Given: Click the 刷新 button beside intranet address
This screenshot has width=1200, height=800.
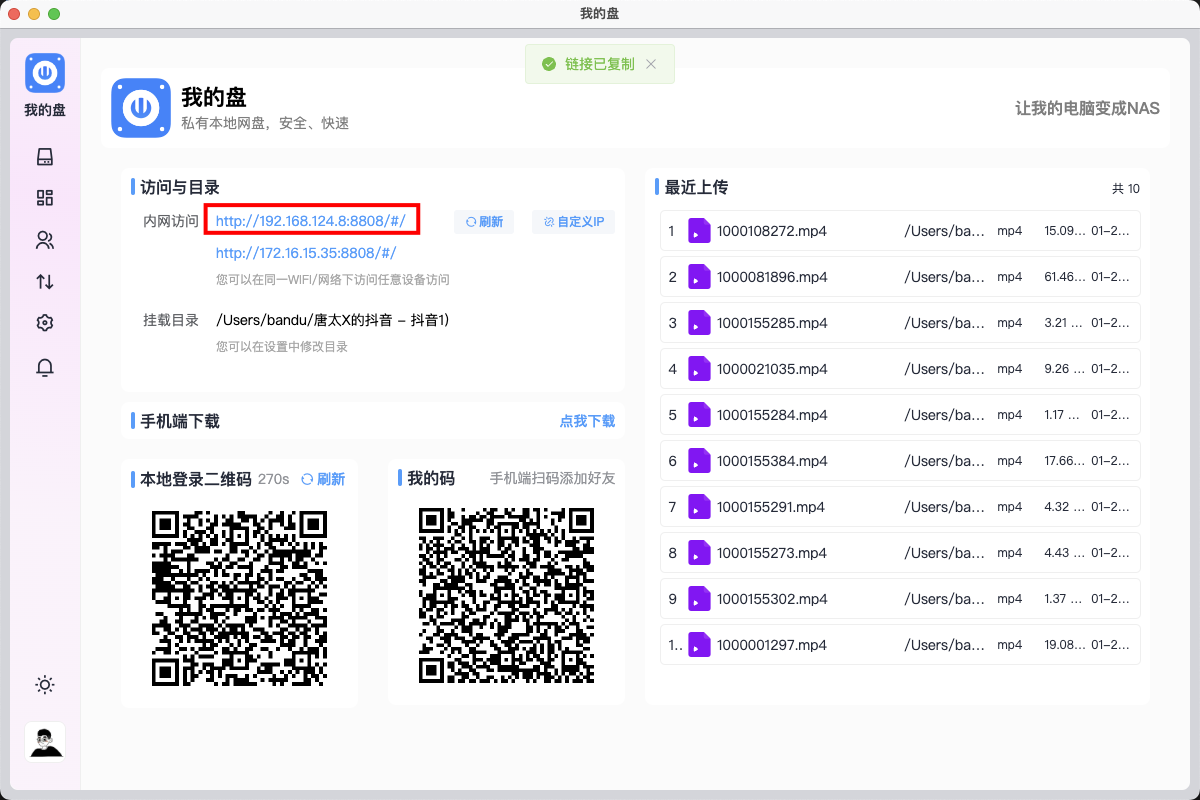Looking at the screenshot, I should [484, 222].
